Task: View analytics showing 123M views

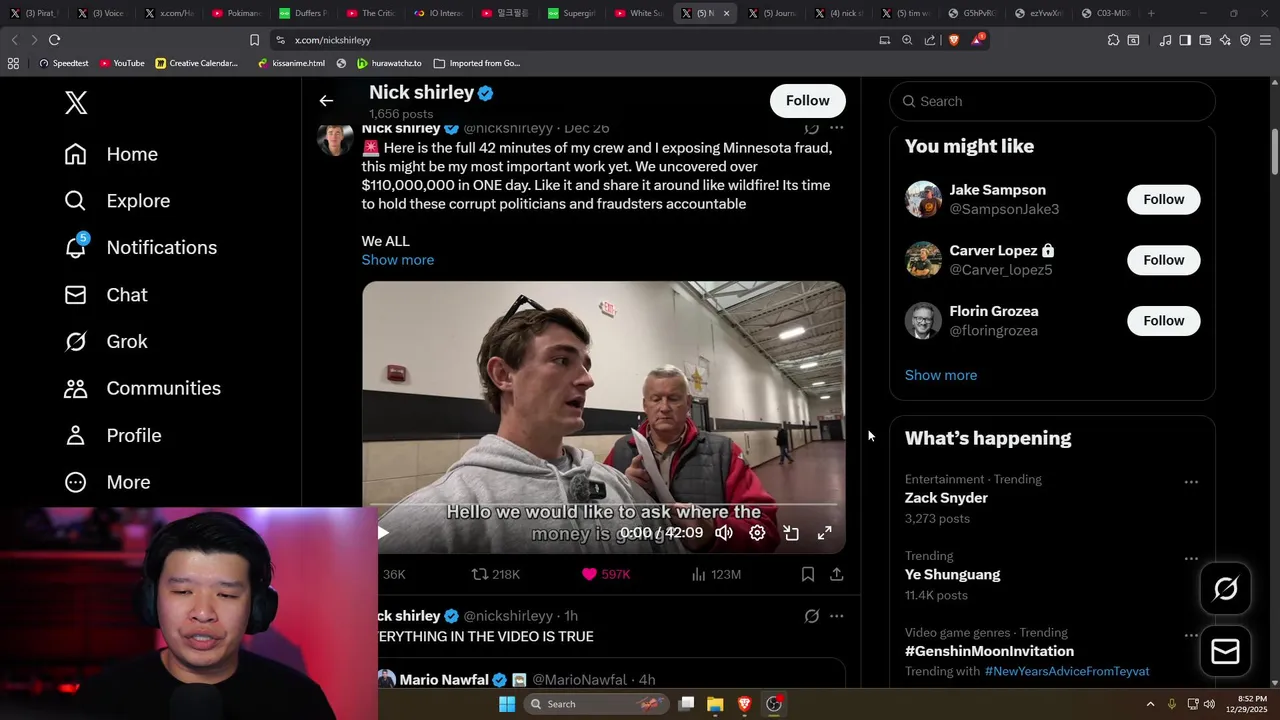Action: point(716,574)
